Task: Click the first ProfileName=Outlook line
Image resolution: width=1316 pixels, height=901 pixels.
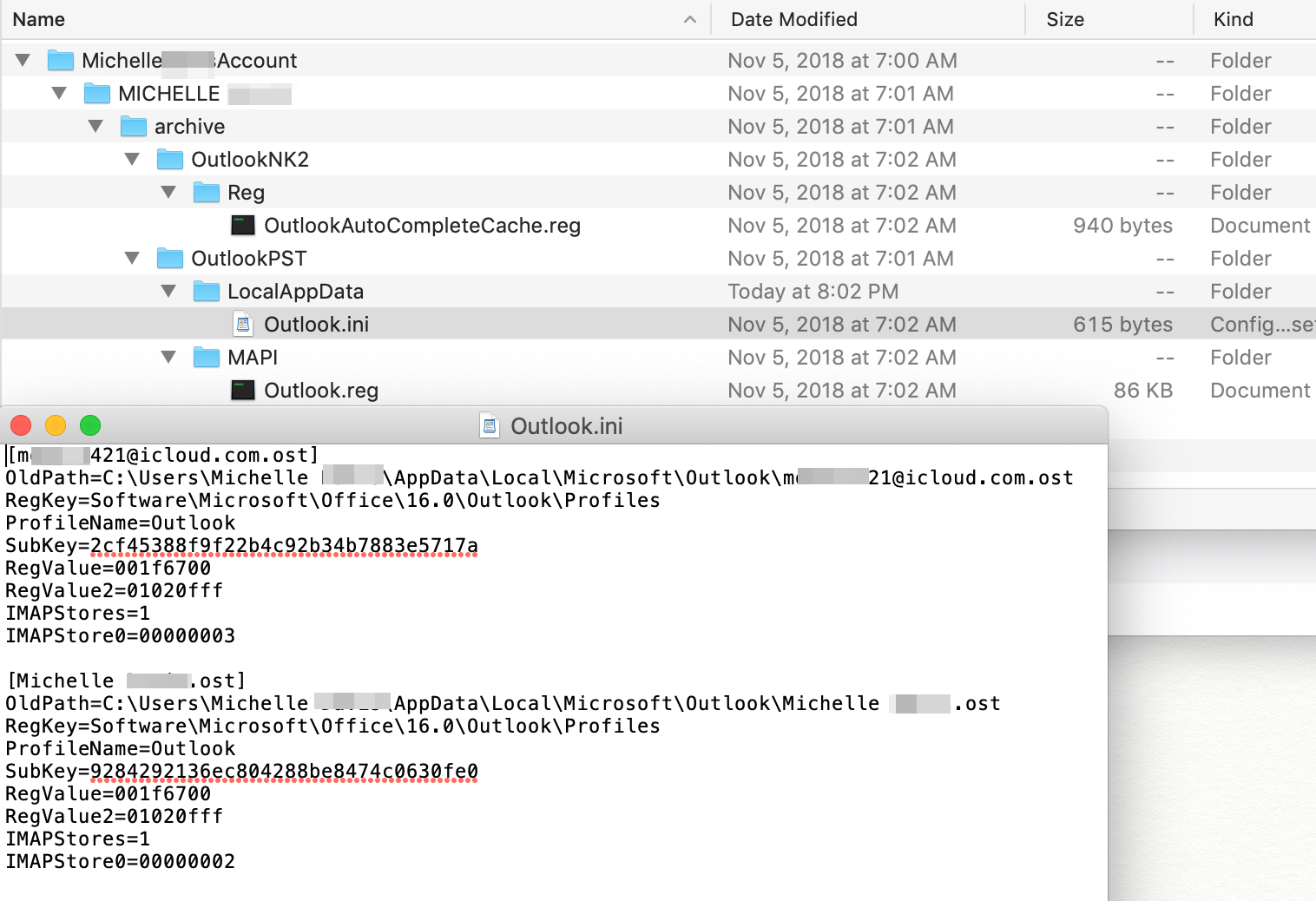Action: click(x=120, y=523)
